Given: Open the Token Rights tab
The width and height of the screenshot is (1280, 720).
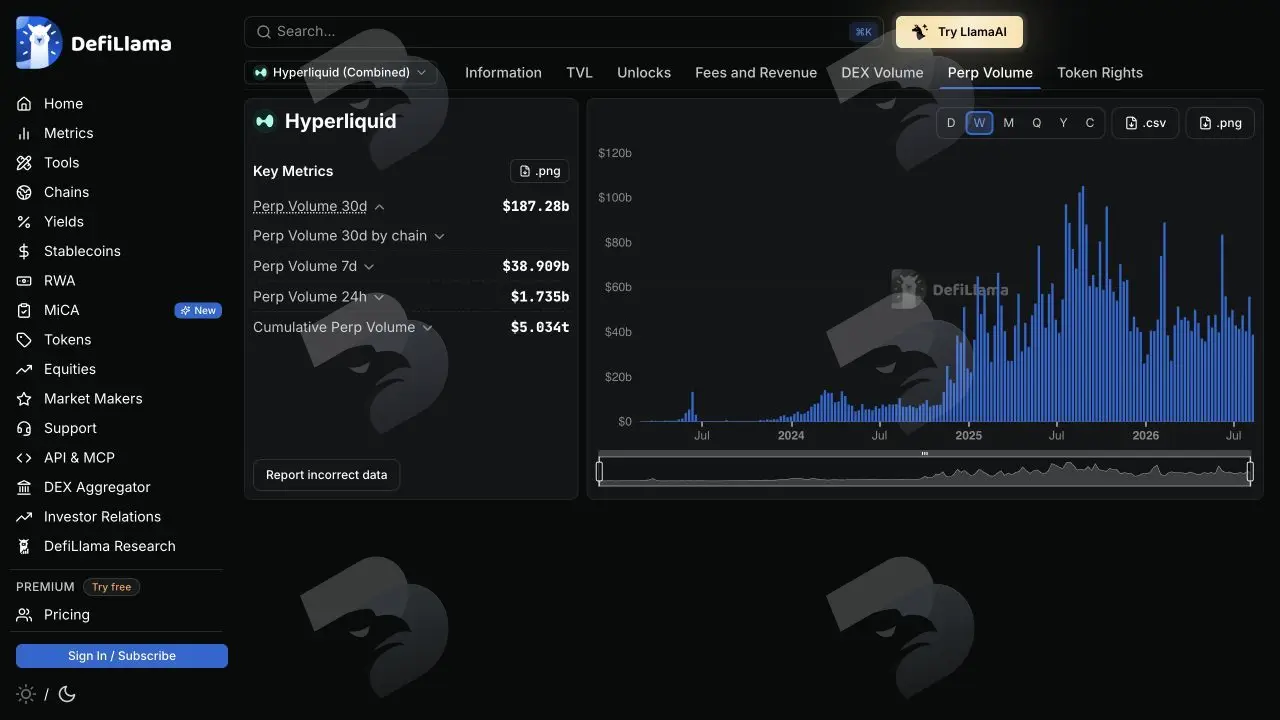Looking at the screenshot, I should point(1100,72).
